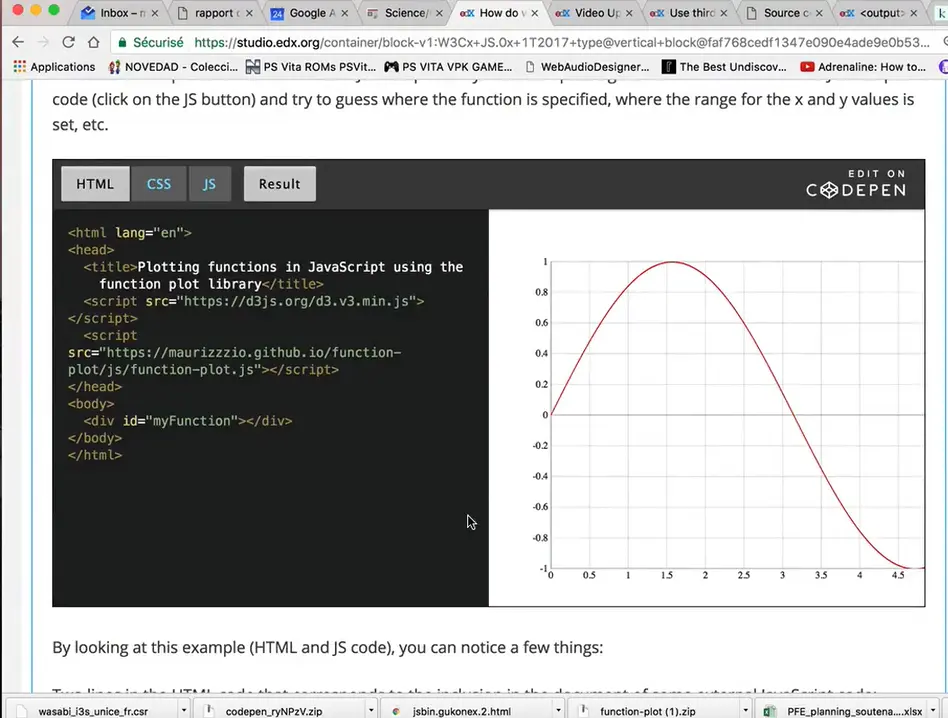Image resolution: width=948 pixels, height=718 pixels.
Task: Show the HTML panel in the CodePen embed
Action: click(95, 184)
